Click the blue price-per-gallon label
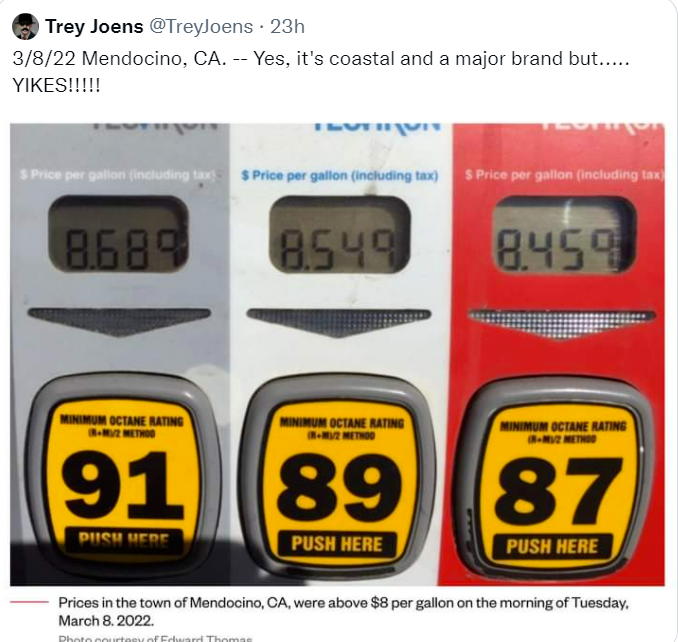678x642 pixels. click(340, 176)
